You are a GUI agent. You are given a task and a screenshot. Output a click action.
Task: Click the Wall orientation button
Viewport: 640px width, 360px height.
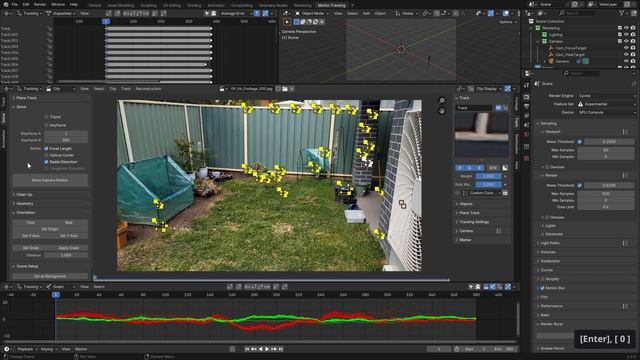[x=69, y=222]
